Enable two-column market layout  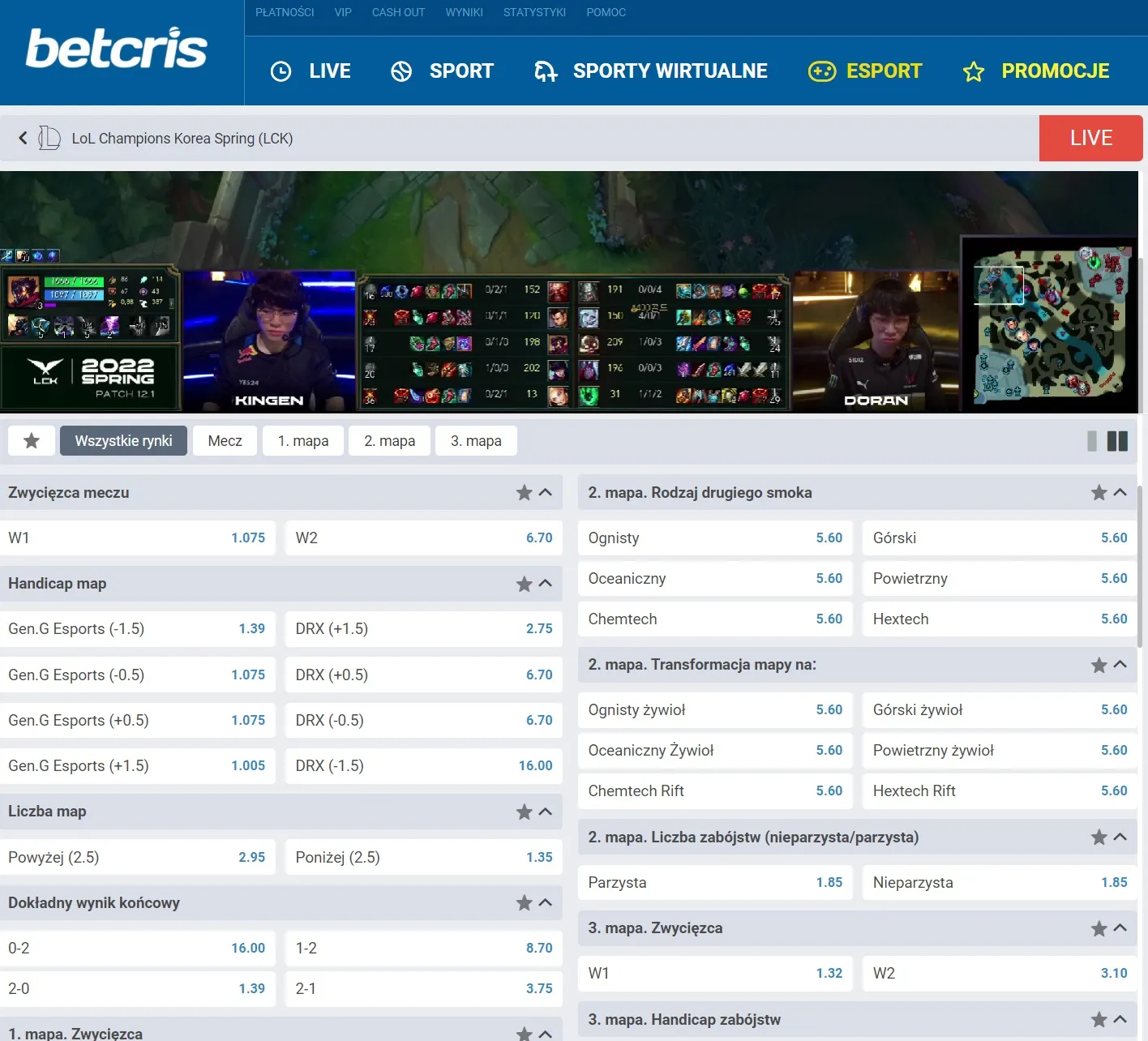1118,440
